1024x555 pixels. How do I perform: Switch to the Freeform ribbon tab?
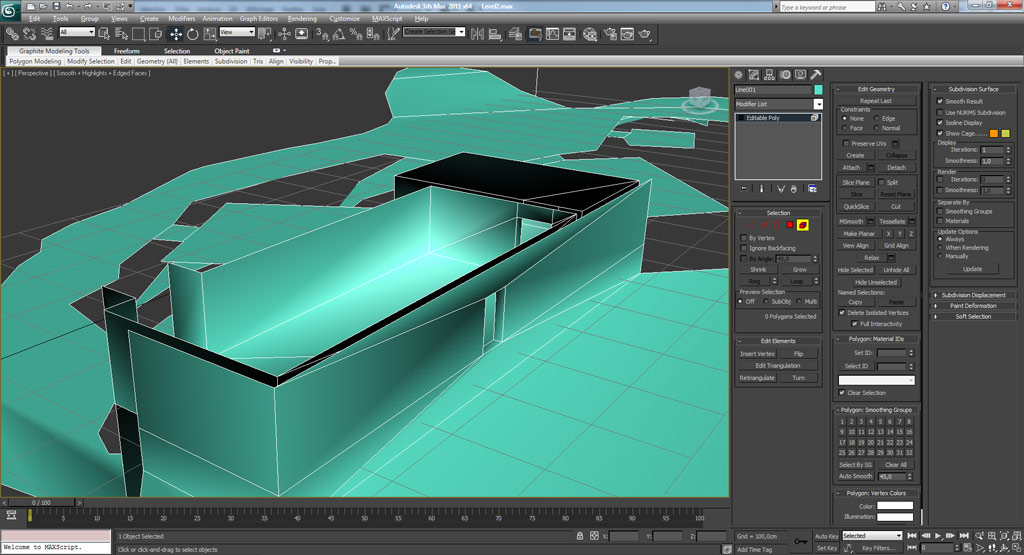tap(127, 50)
